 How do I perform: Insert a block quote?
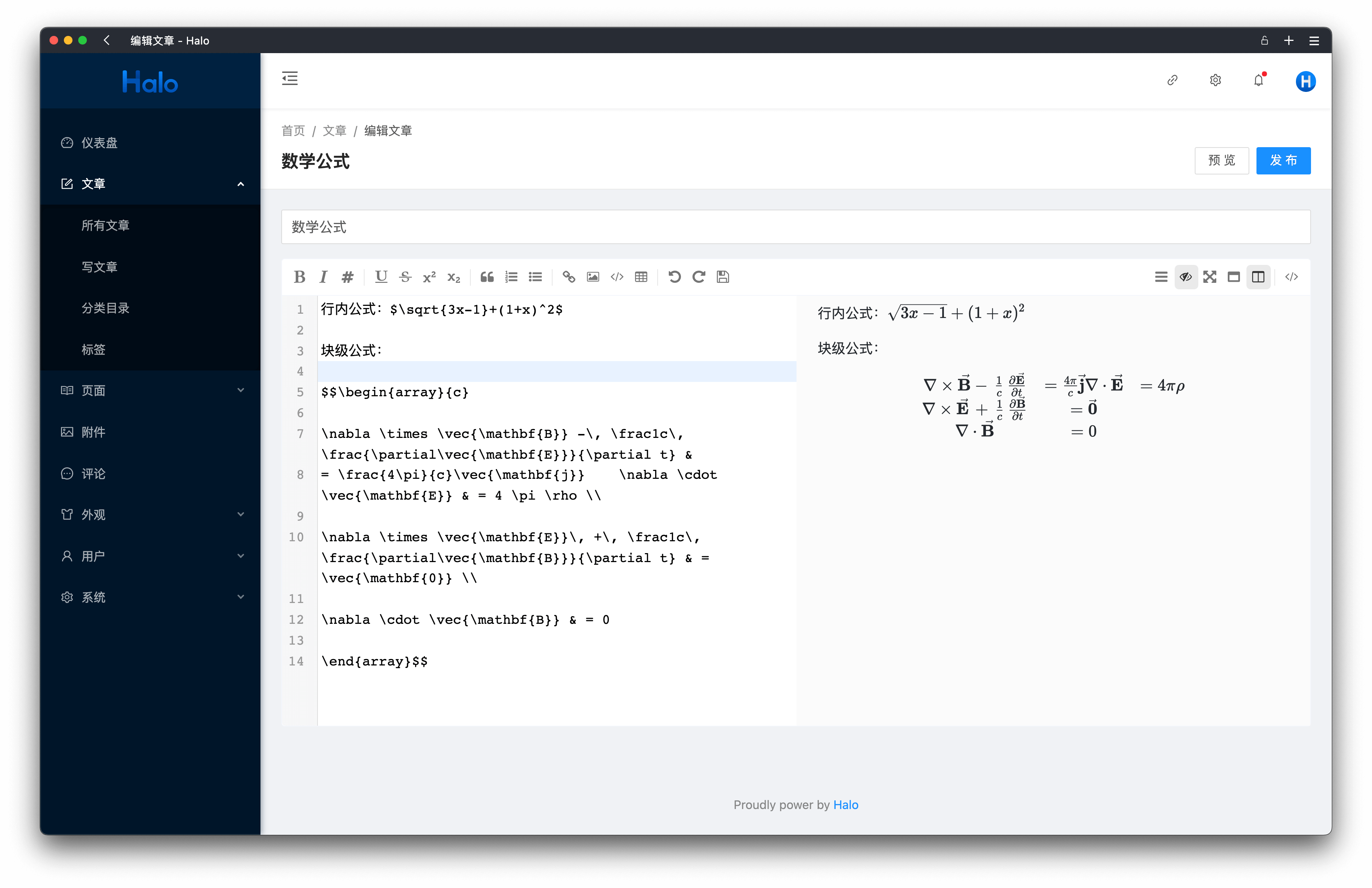487,277
